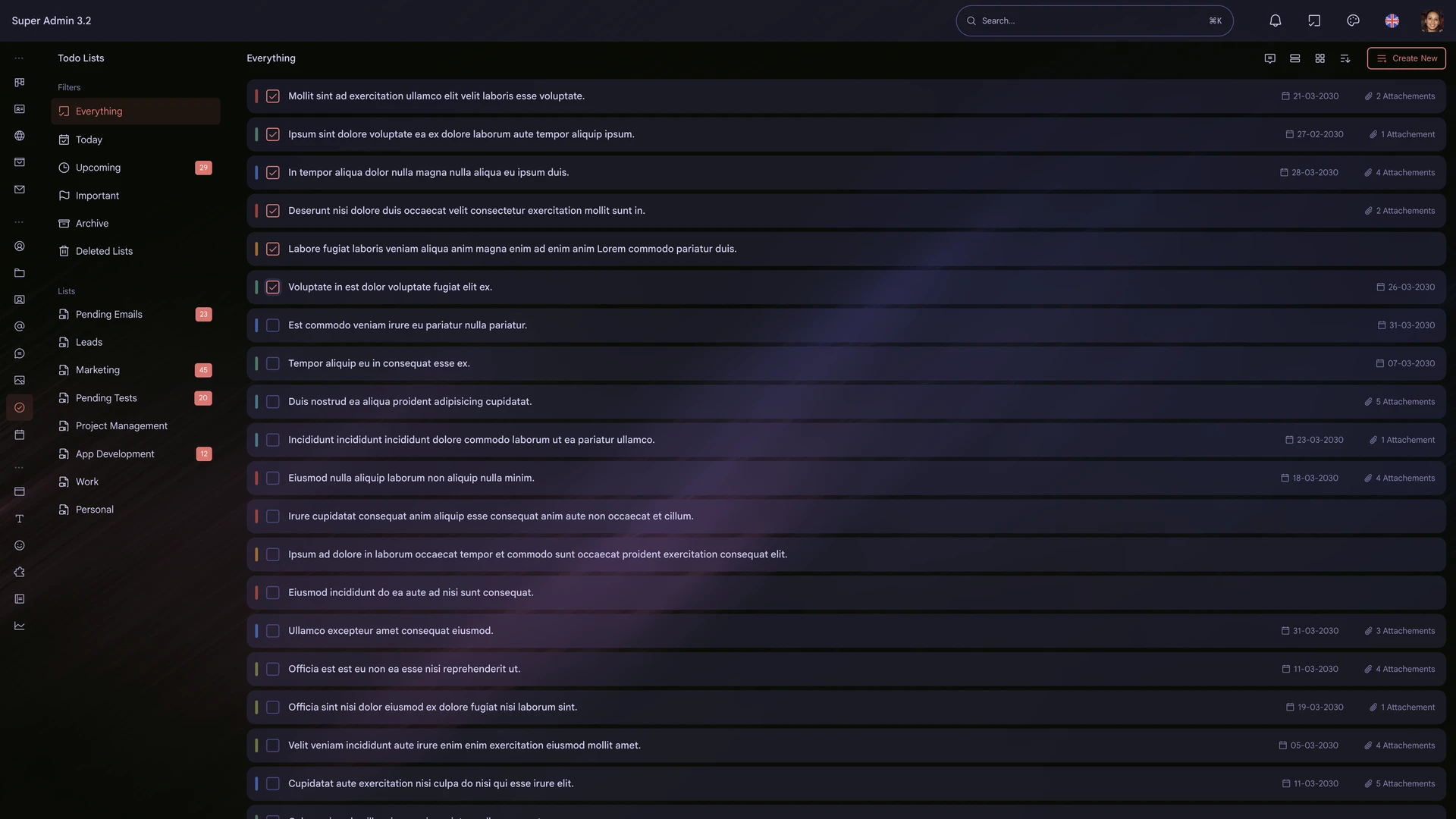This screenshot has height=819, width=1456.
Task: Open the chart line icon in left rail
Action: tap(20, 626)
